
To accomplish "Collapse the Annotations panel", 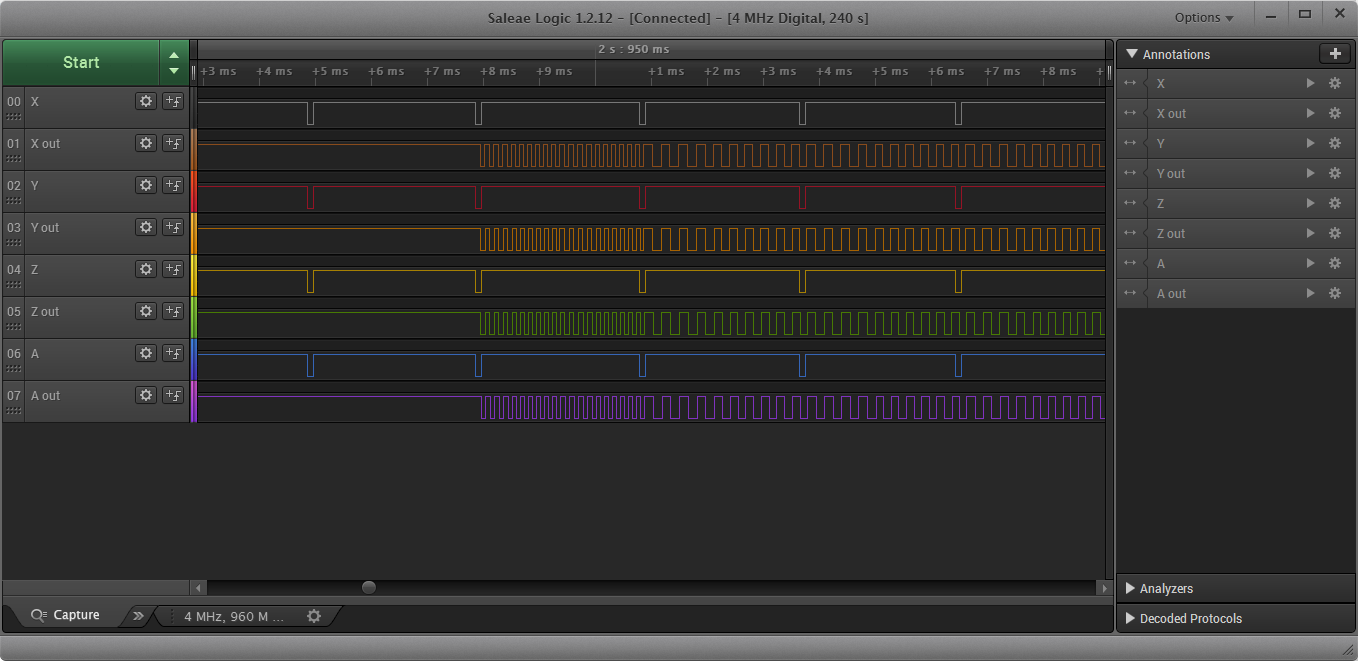I will click(x=1132, y=54).
